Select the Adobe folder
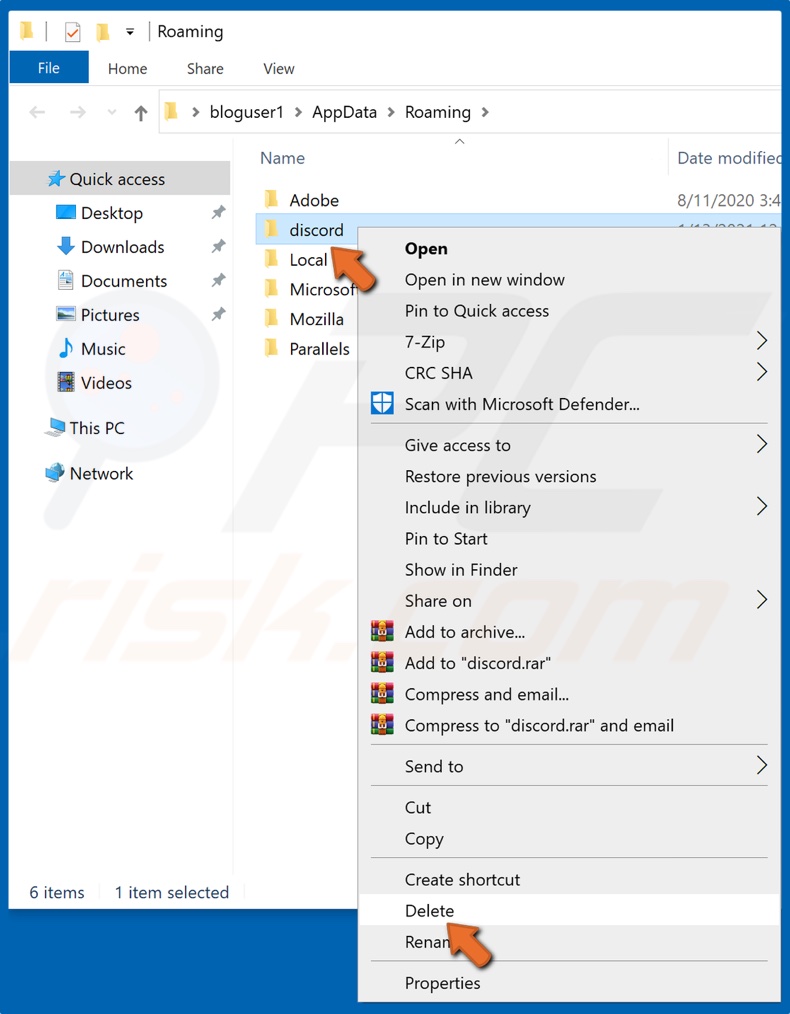Image resolution: width=790 pixels, height=1014 pixels. [x=314, y=200]
